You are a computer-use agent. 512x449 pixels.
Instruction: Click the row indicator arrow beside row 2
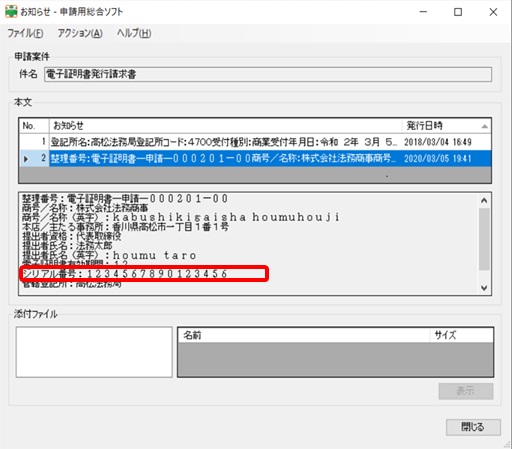26,159
